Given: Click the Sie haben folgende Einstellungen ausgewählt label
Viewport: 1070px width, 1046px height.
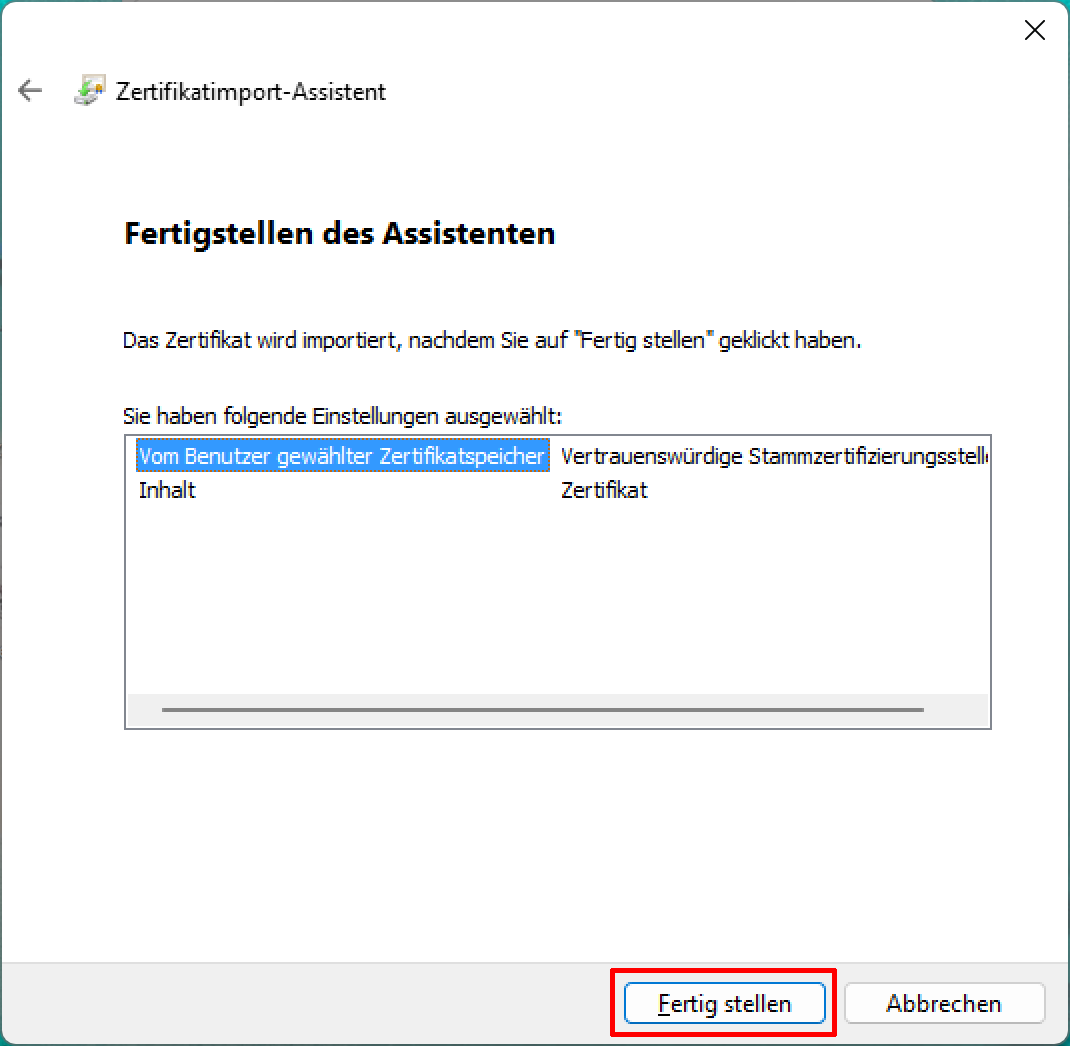Looking at the screenshot, I should point(342,416).
